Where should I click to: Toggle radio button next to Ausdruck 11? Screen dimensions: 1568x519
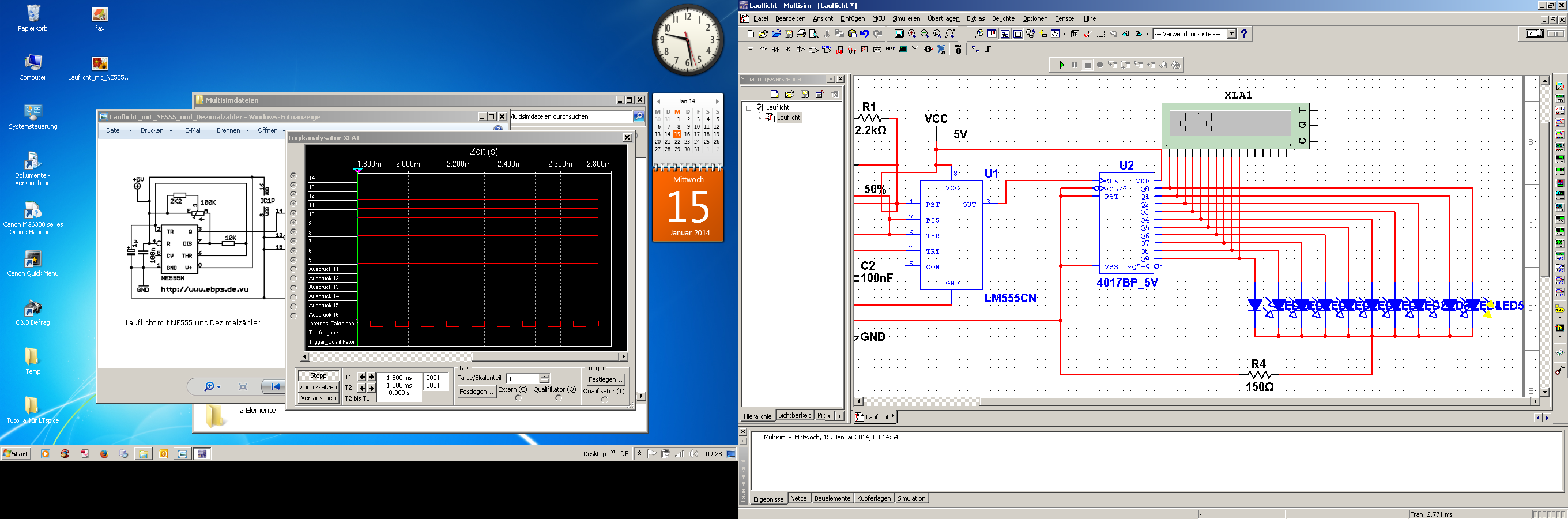click(x=293, y=269)
